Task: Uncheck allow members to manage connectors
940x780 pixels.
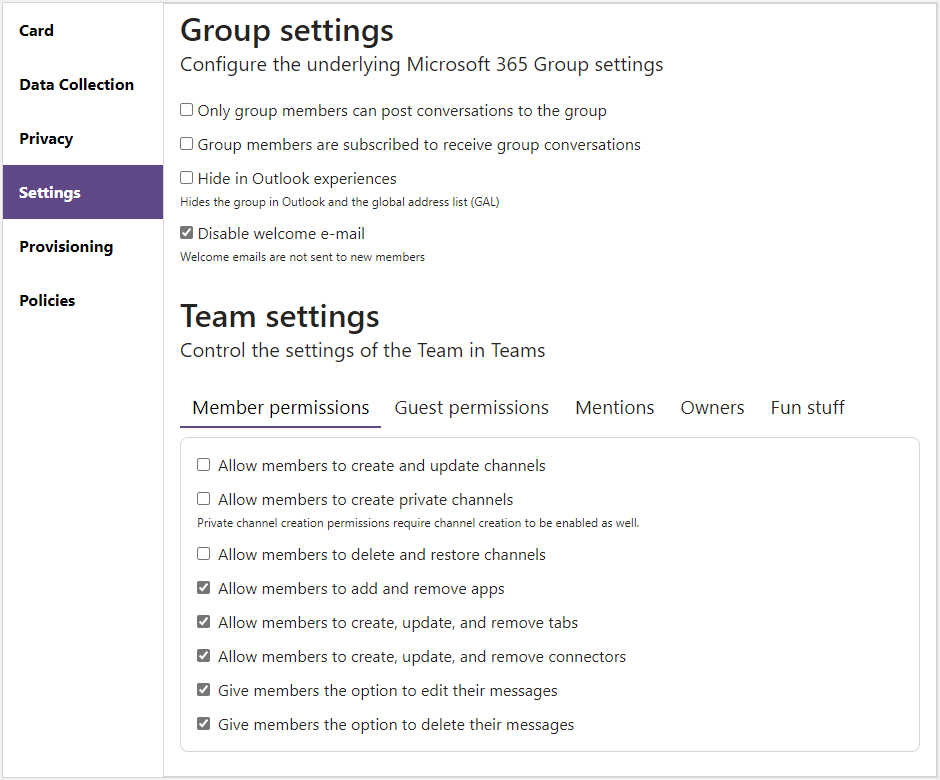Action: (203, 655)
